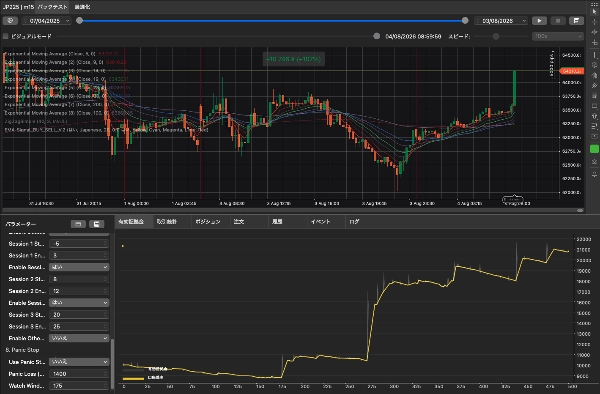Open the 注文 tab

coord(239,221)
